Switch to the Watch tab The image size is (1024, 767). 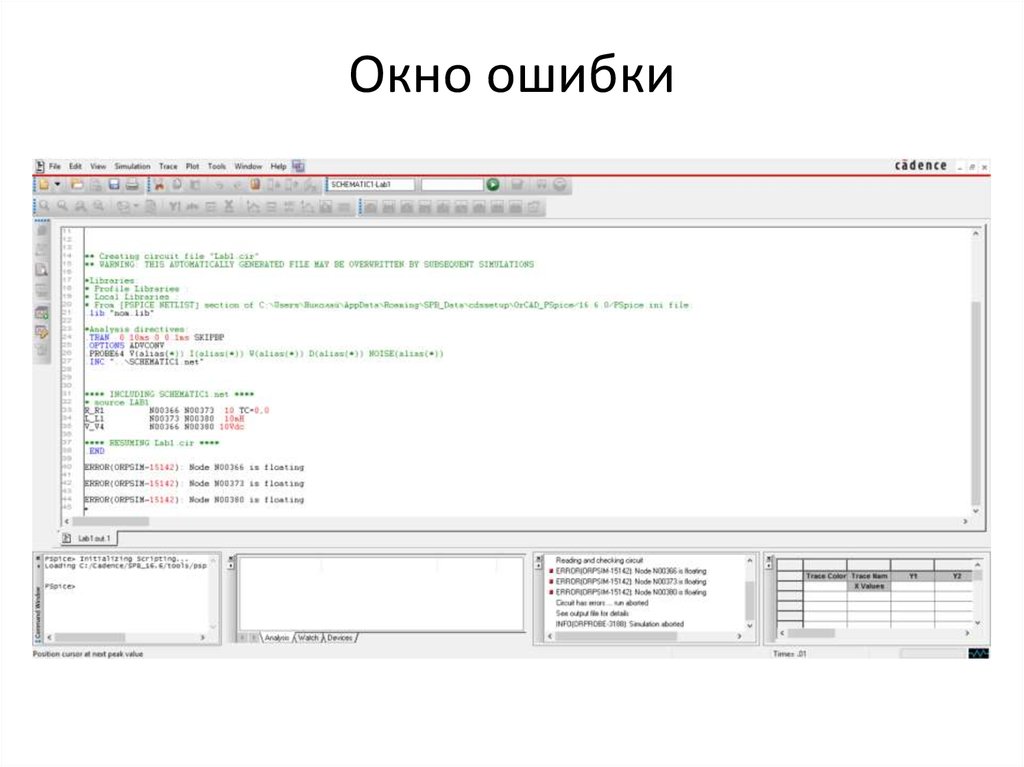(x=306, y=636)
